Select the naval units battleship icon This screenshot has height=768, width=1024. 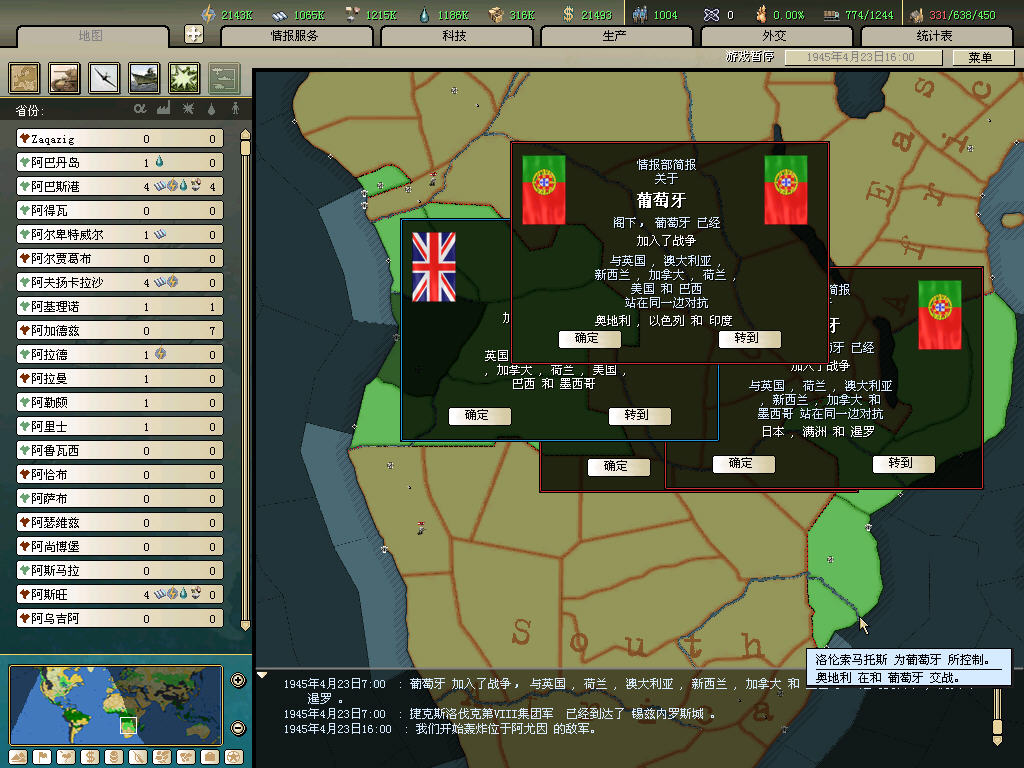coord(144,78)
